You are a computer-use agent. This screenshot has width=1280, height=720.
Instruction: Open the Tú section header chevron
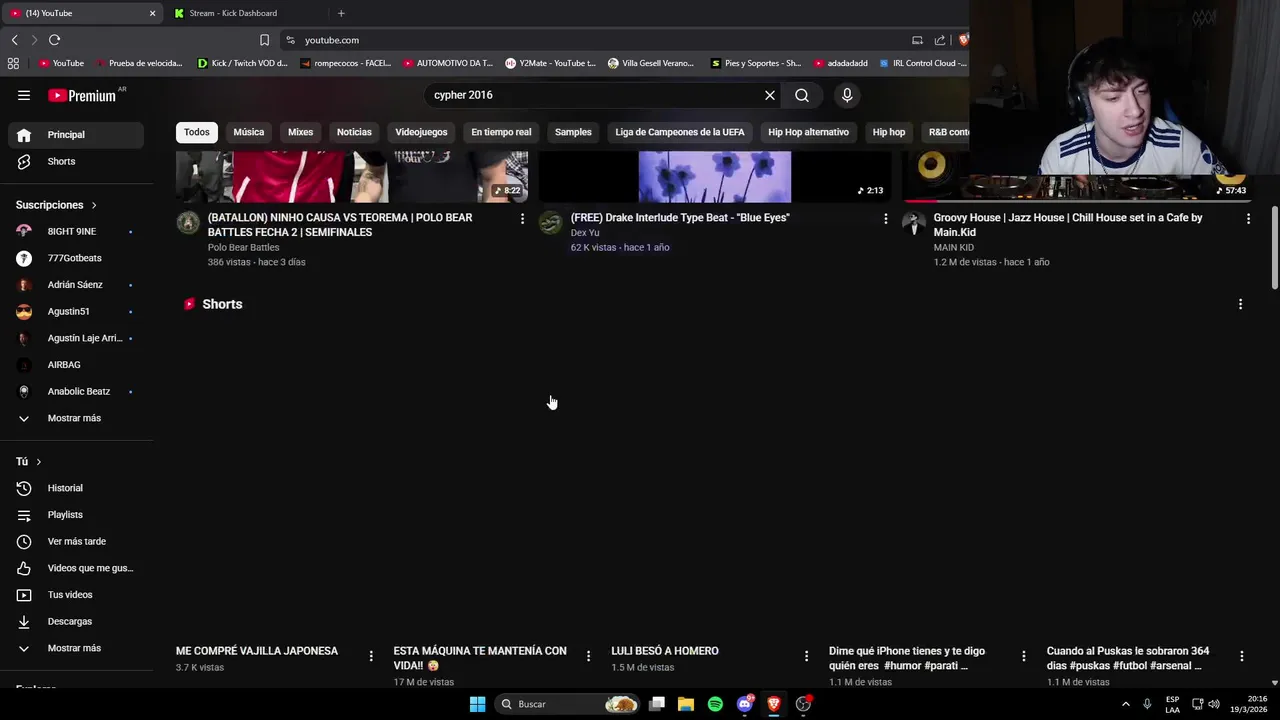click(38, 462)
